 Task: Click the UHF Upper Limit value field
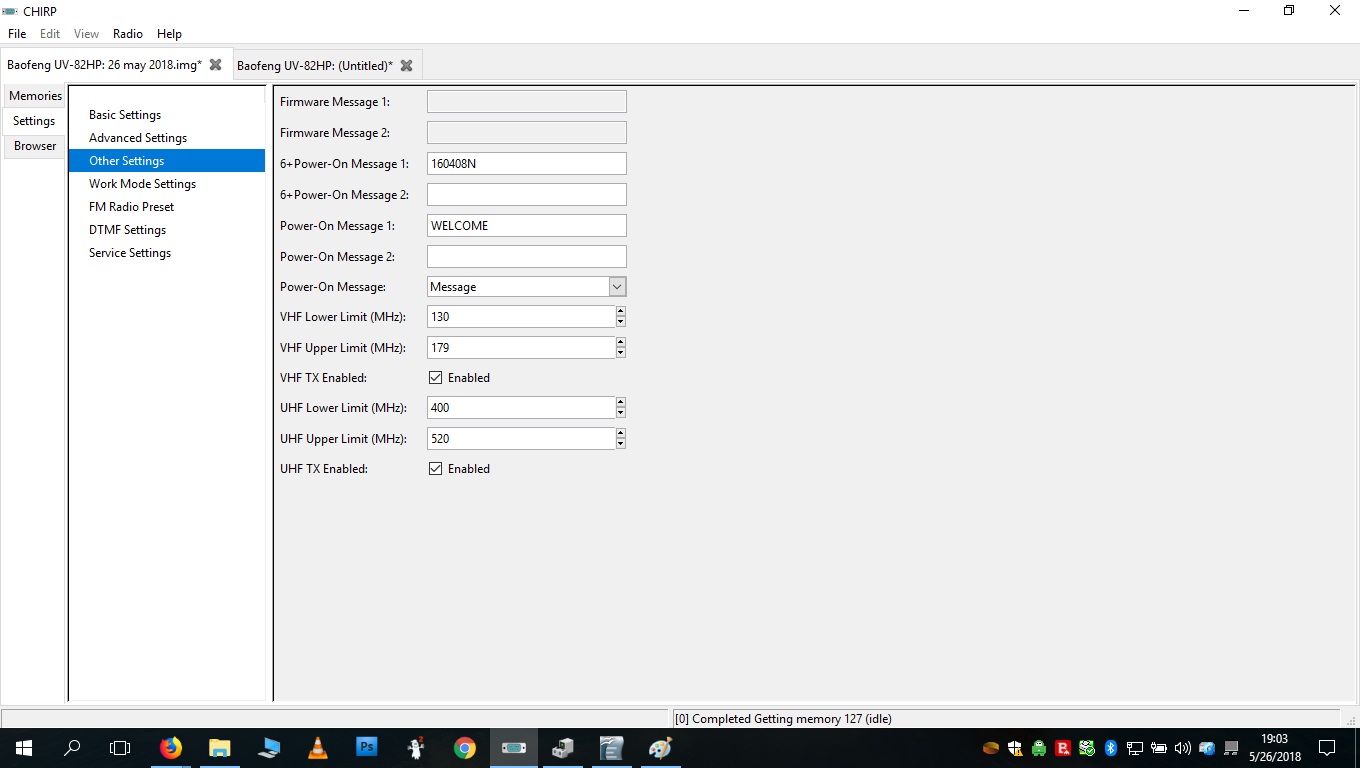(520, 439)
